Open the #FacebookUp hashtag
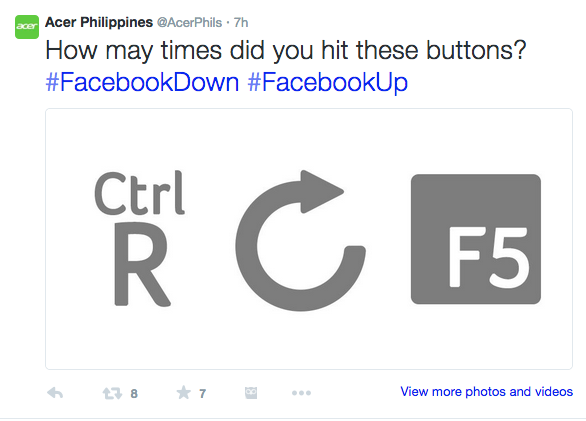Viewport: 586px width, 421px height. 327,82
